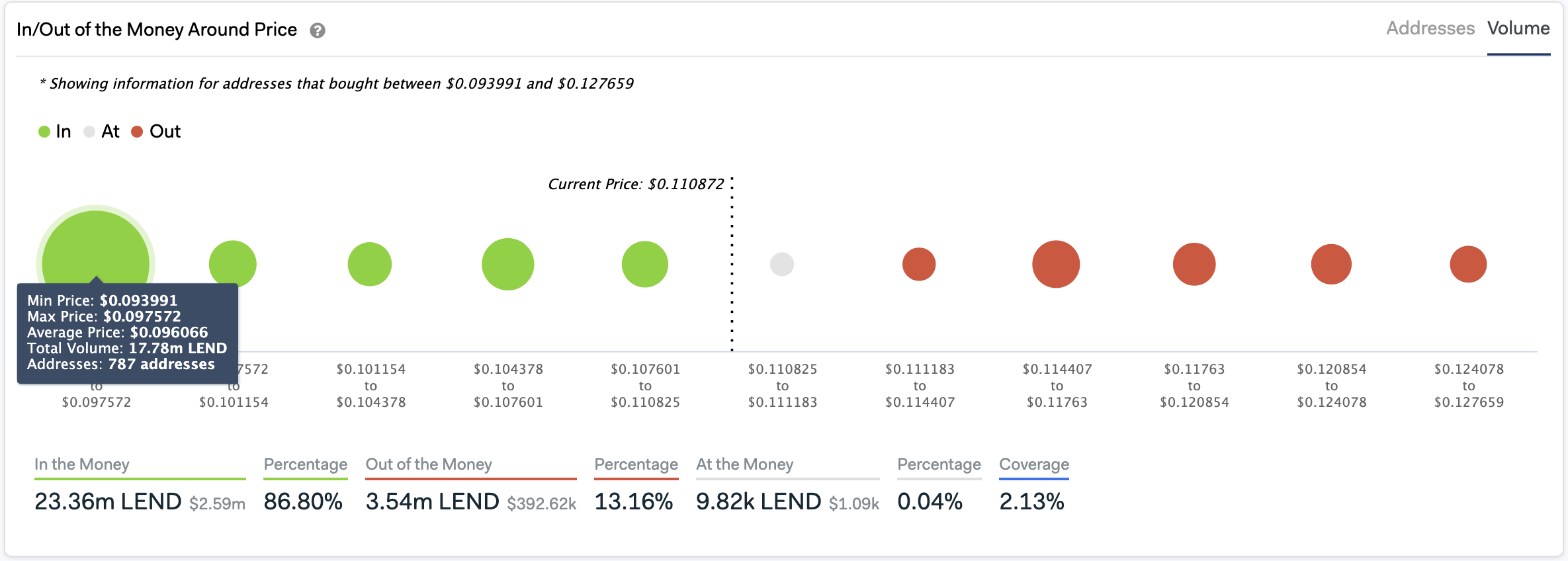Click axis label $0.120854 to $0.124078

(x=1332, y=386)
